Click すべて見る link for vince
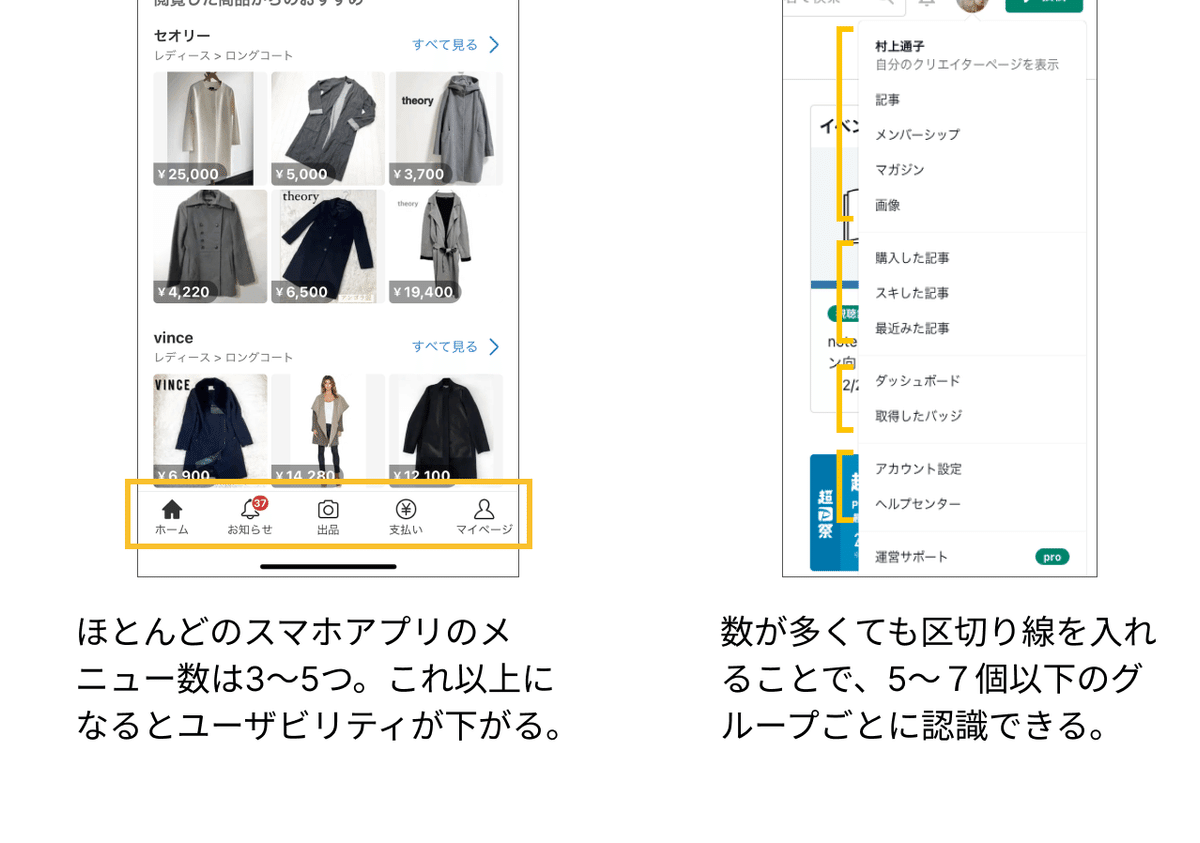 445,347
